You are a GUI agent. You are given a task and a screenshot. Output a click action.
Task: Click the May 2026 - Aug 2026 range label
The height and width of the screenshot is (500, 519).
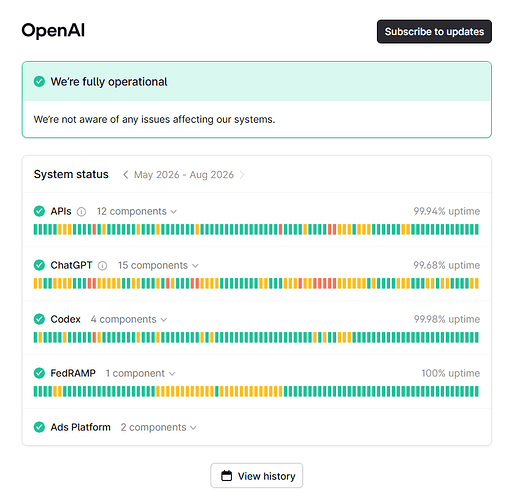point(184,175)
